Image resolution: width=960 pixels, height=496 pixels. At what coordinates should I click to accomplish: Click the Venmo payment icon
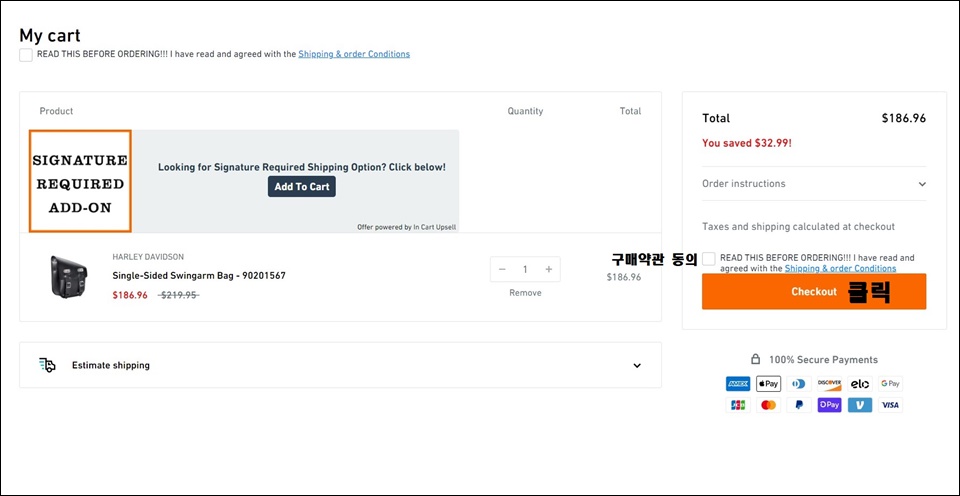click(860, 405)
